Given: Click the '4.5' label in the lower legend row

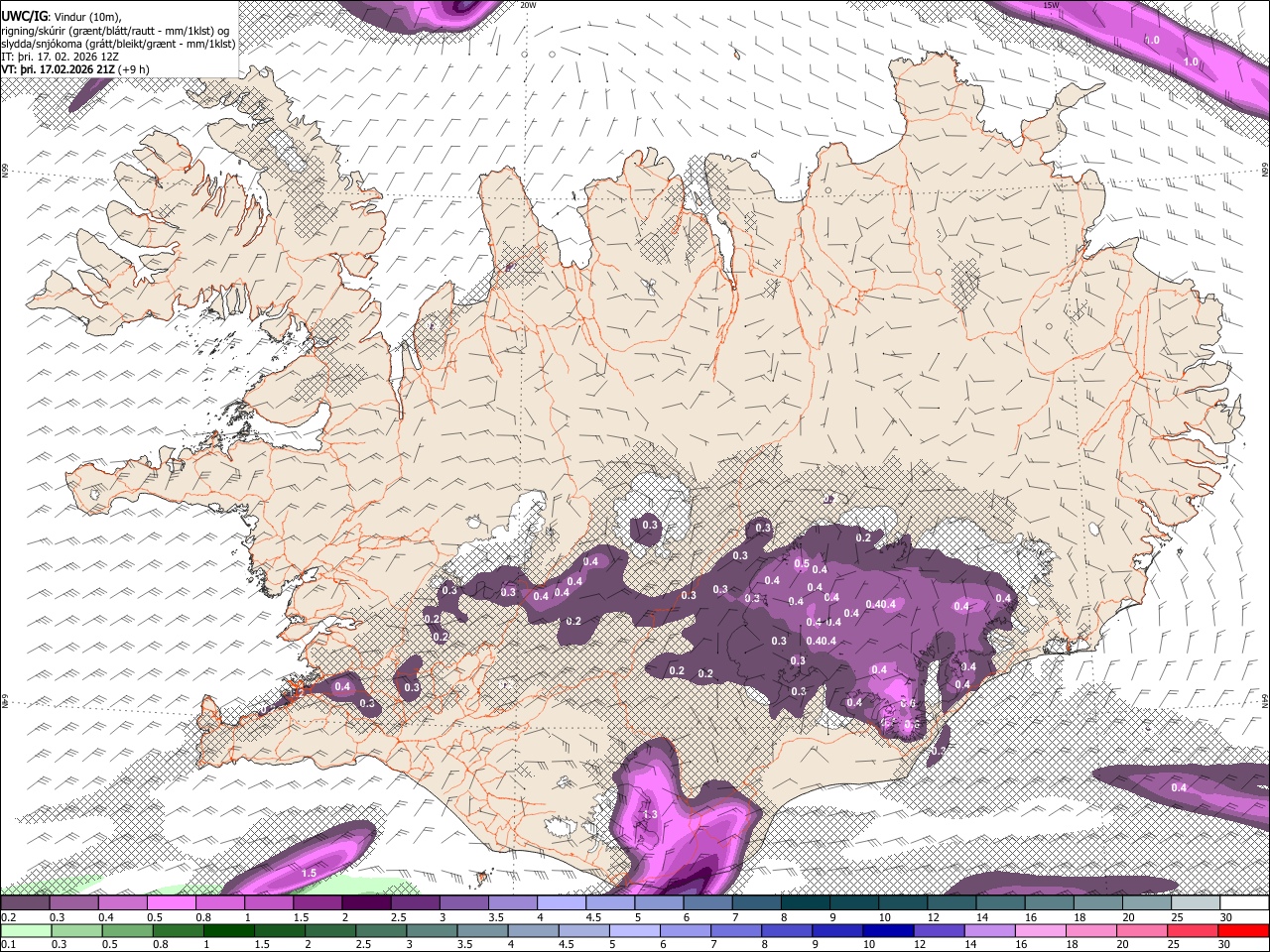Looking at the screenshot, I should coord(566,944).
